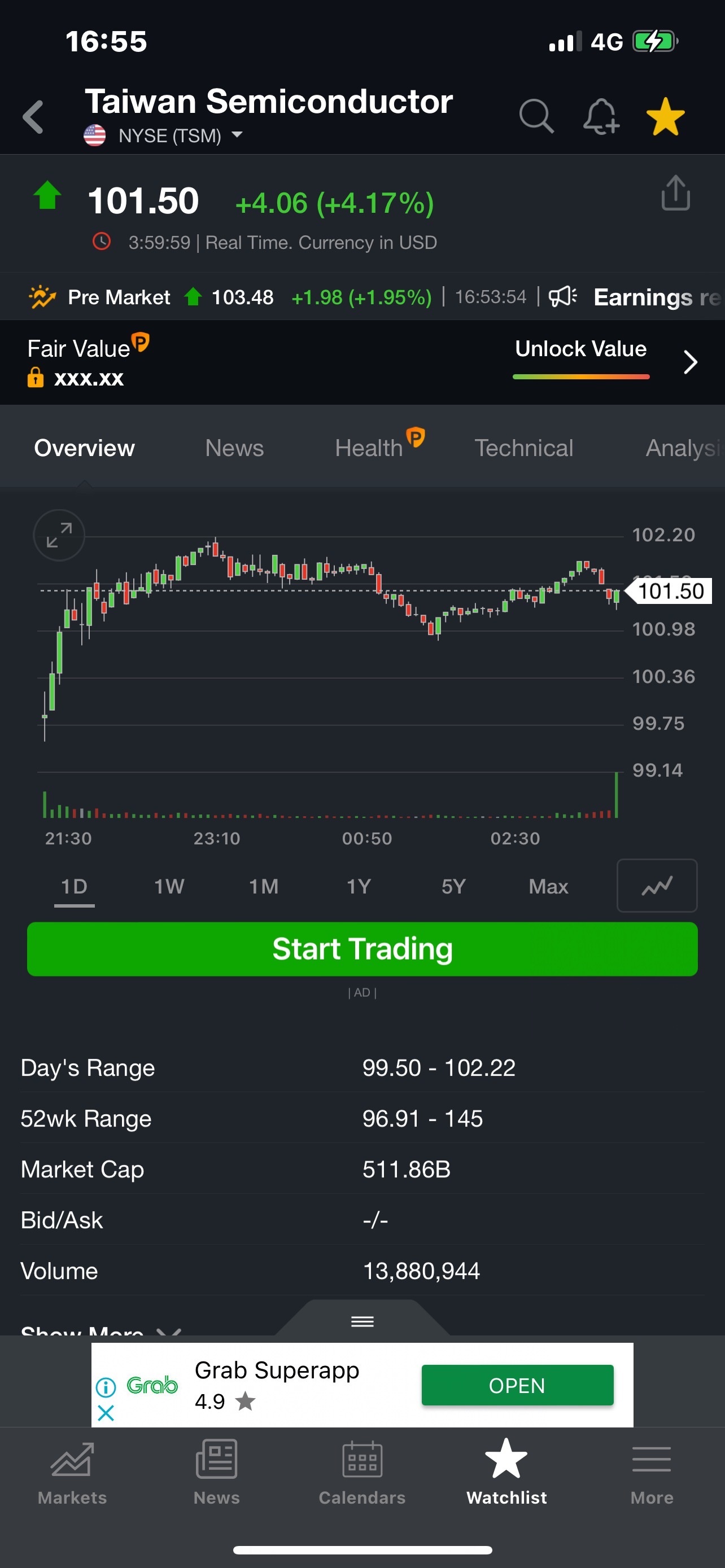
Task: Toggle the line chart type icon
Action: coord(657,886)
